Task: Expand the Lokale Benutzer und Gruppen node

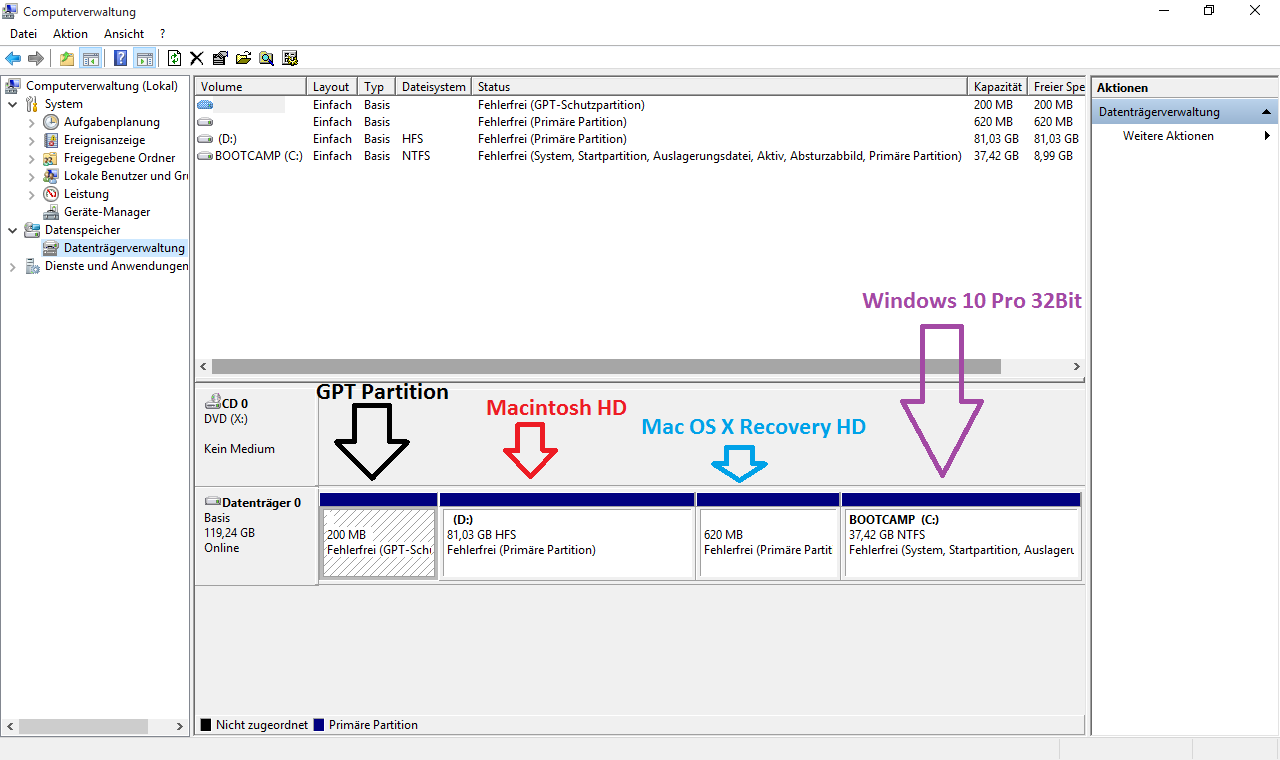Action: pyautogui.click(x=31, y=176)
